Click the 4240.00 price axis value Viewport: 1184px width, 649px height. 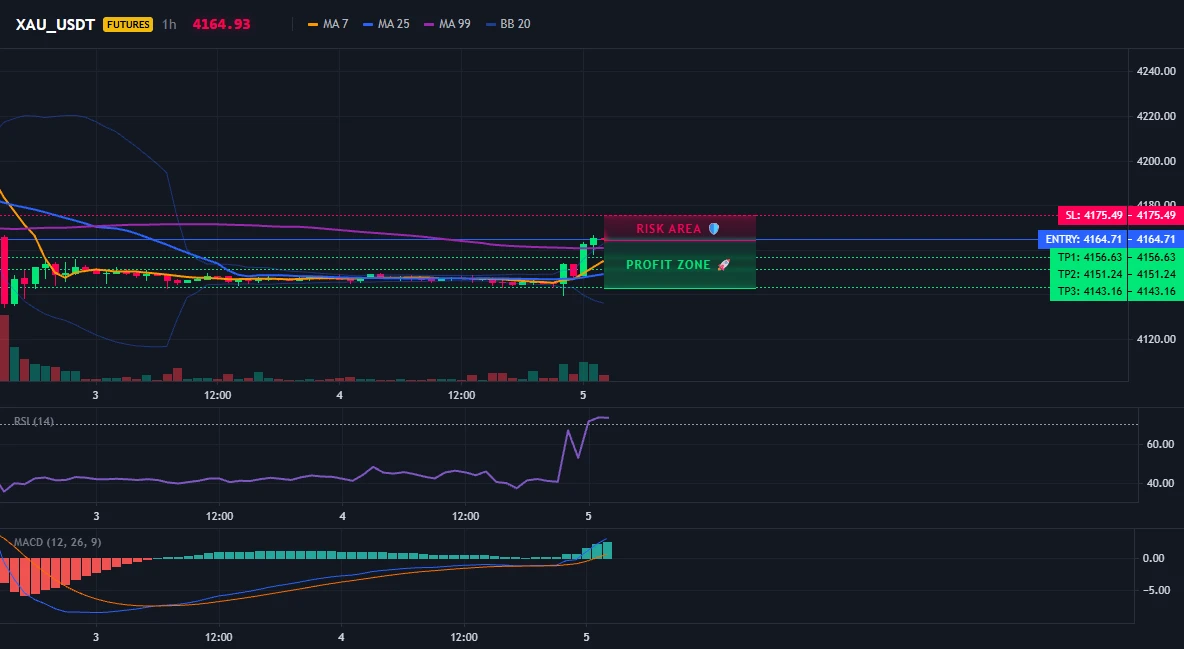pyautogui.click(x=1156, y=72)
